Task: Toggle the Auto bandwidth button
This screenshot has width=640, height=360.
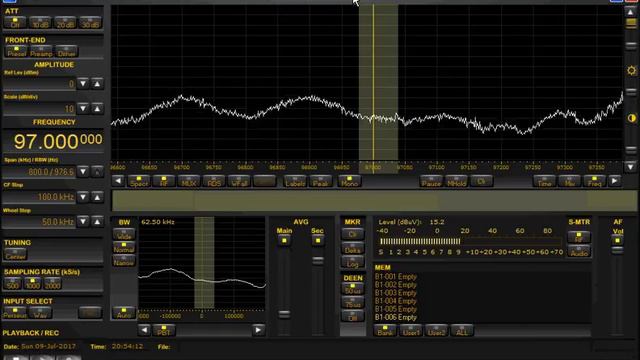Action: (124, 313)
